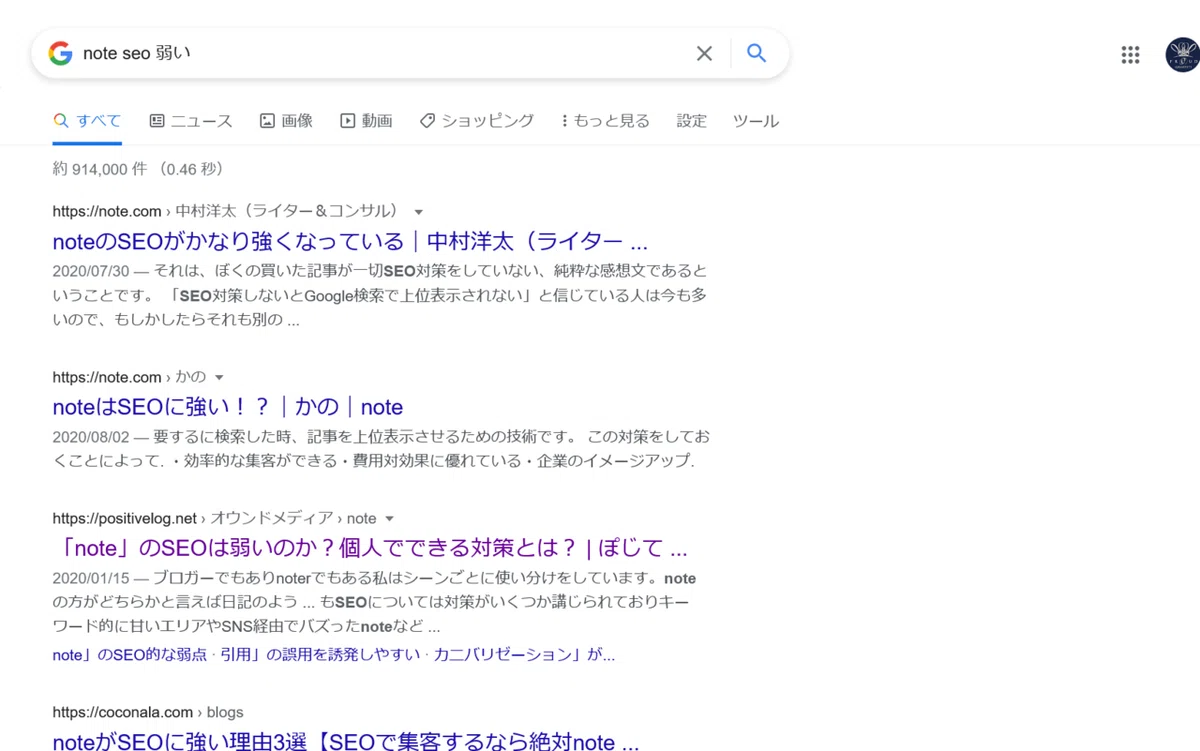1200x751 pixels.
Task: Click the https://positivelog.net breadcrumb URL
Action: tap(125, 518)
